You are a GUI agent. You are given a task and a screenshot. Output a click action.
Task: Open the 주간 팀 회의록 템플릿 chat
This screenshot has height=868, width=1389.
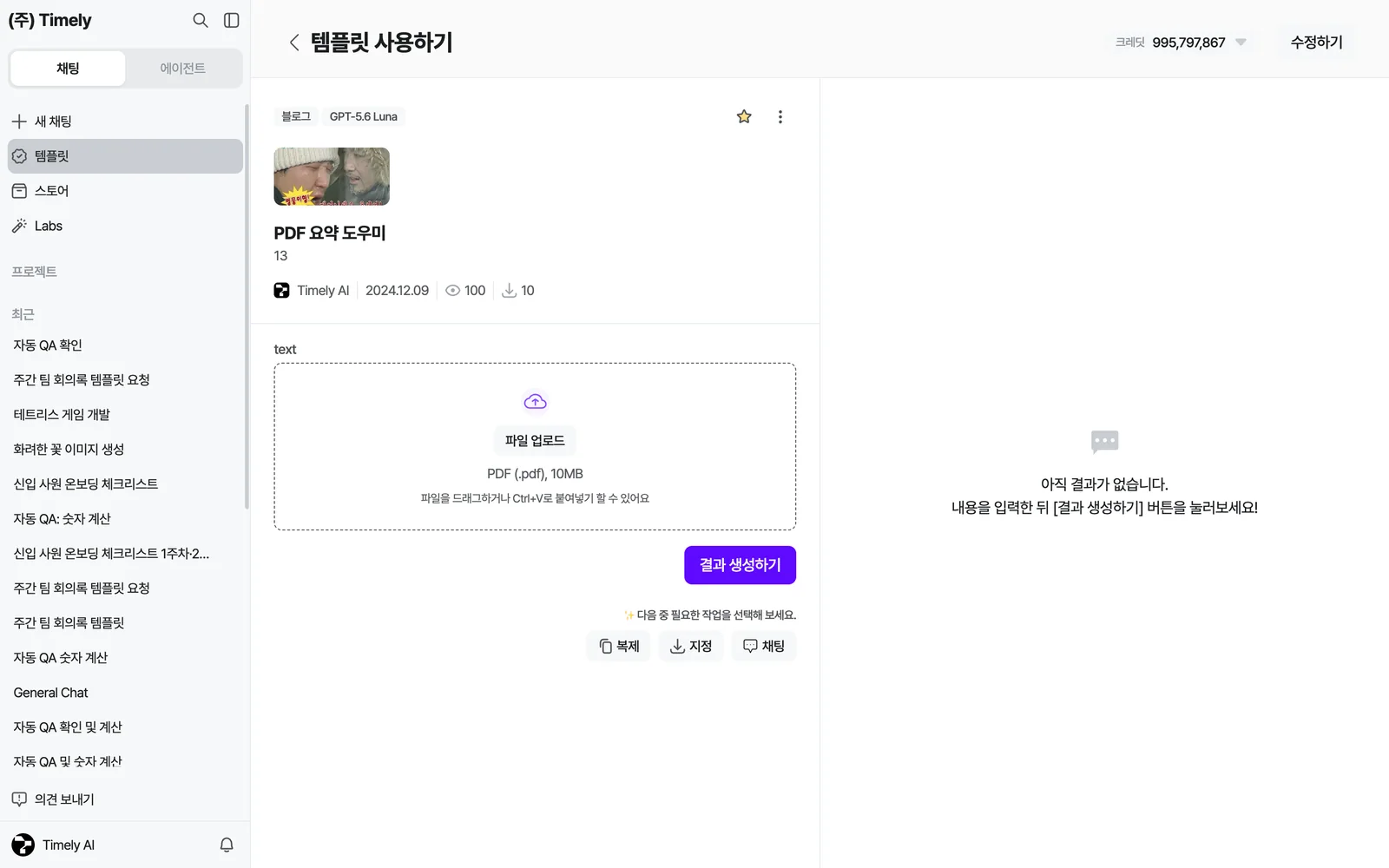tap(125, 623)
